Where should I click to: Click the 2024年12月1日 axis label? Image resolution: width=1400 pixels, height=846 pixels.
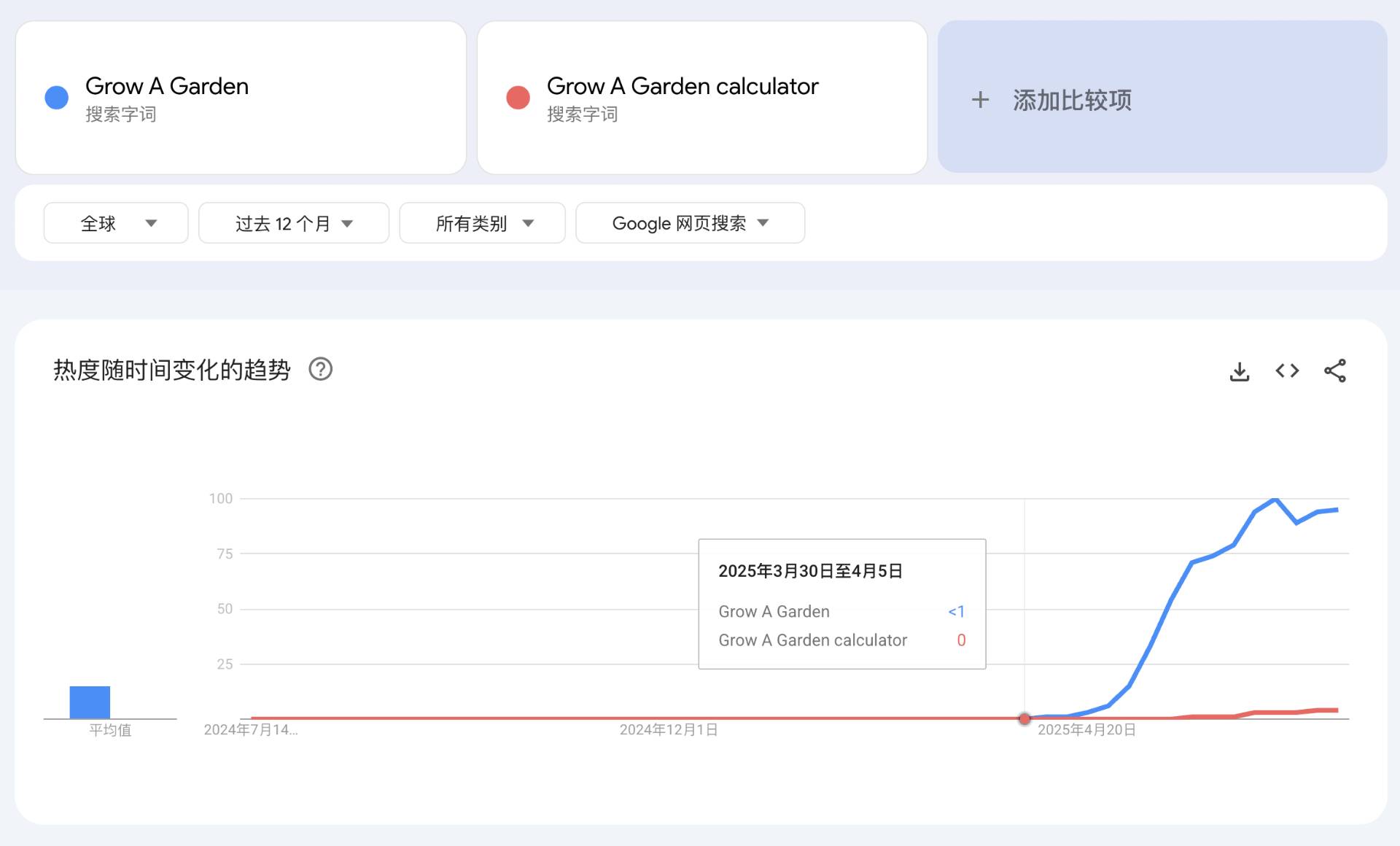tap(669, 730)
